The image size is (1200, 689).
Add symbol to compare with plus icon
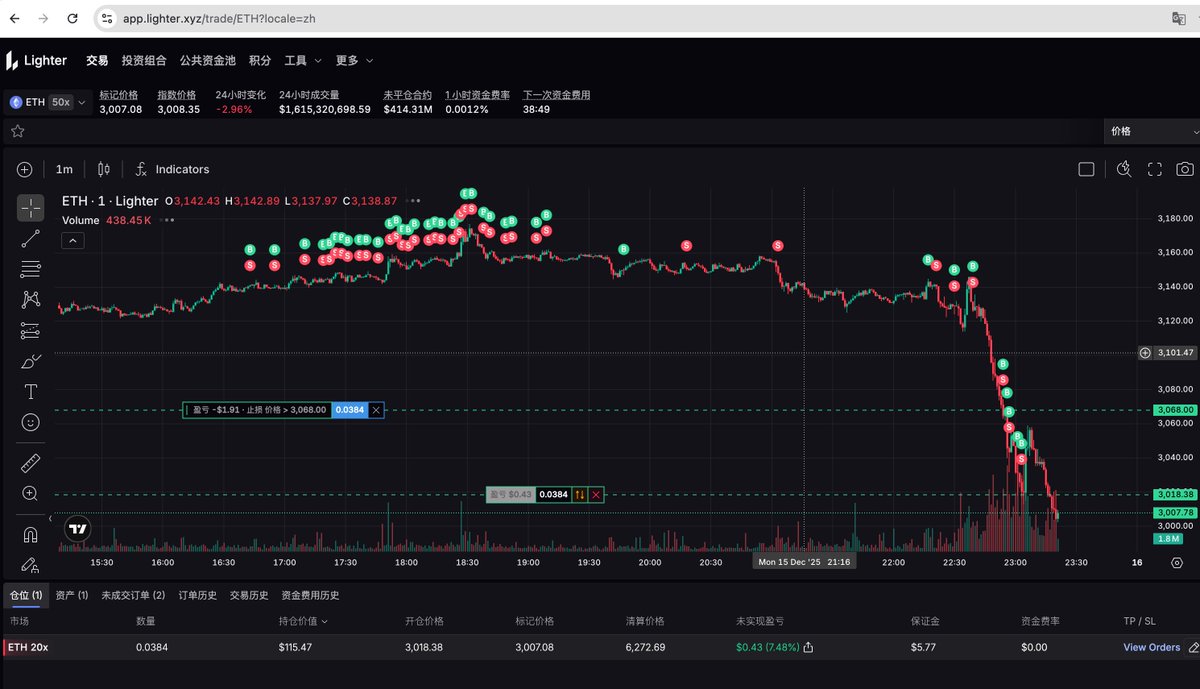pyautogui.click(x=25, y=169)
